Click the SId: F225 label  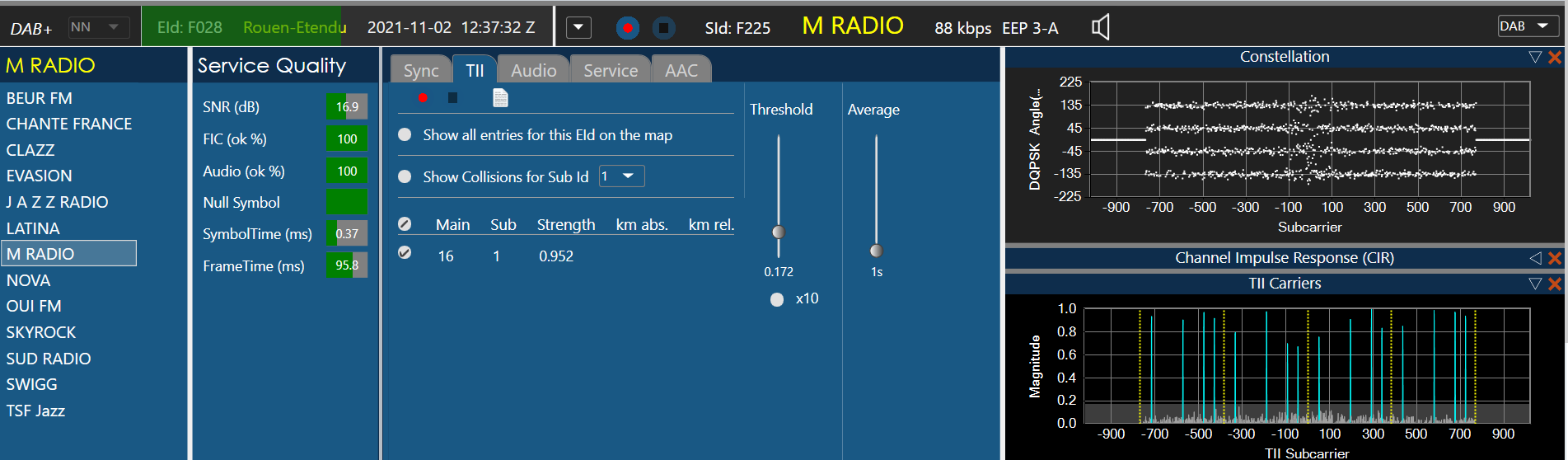tap(737, 28)
